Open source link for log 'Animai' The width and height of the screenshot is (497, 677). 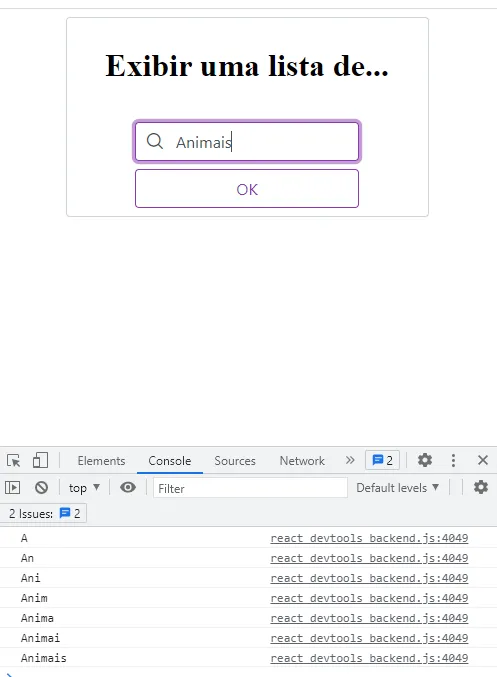(369, 638)
